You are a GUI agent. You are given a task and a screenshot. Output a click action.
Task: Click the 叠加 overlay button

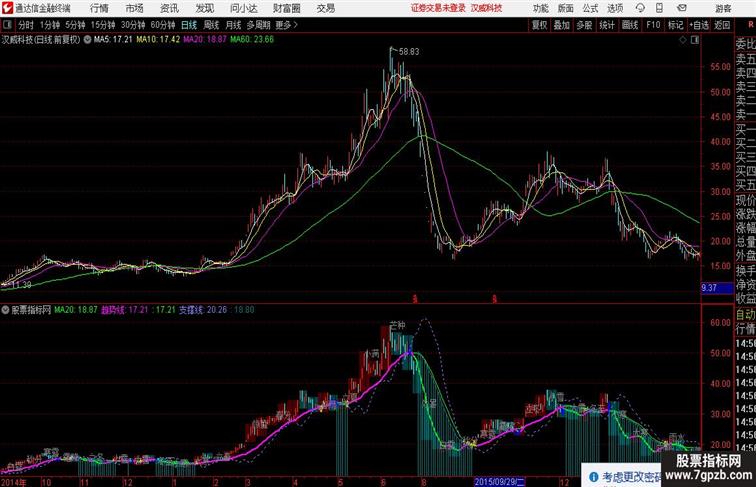coord(562,25)
